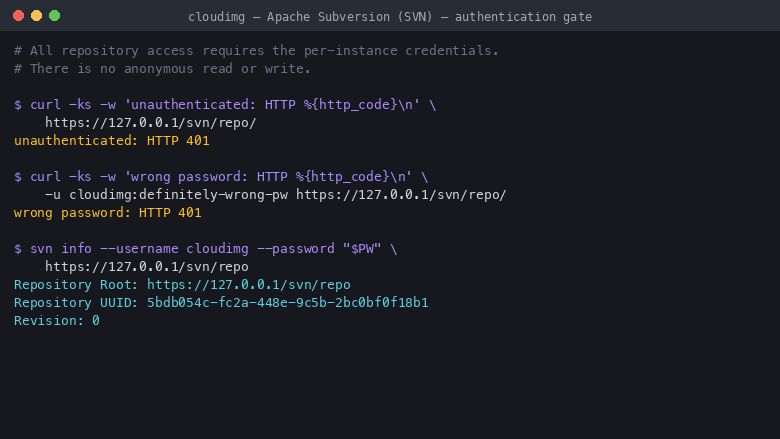This screenshot has width=780, height=439.
Task: Click the Repository UUID value
Action: [x=288, y=303]
